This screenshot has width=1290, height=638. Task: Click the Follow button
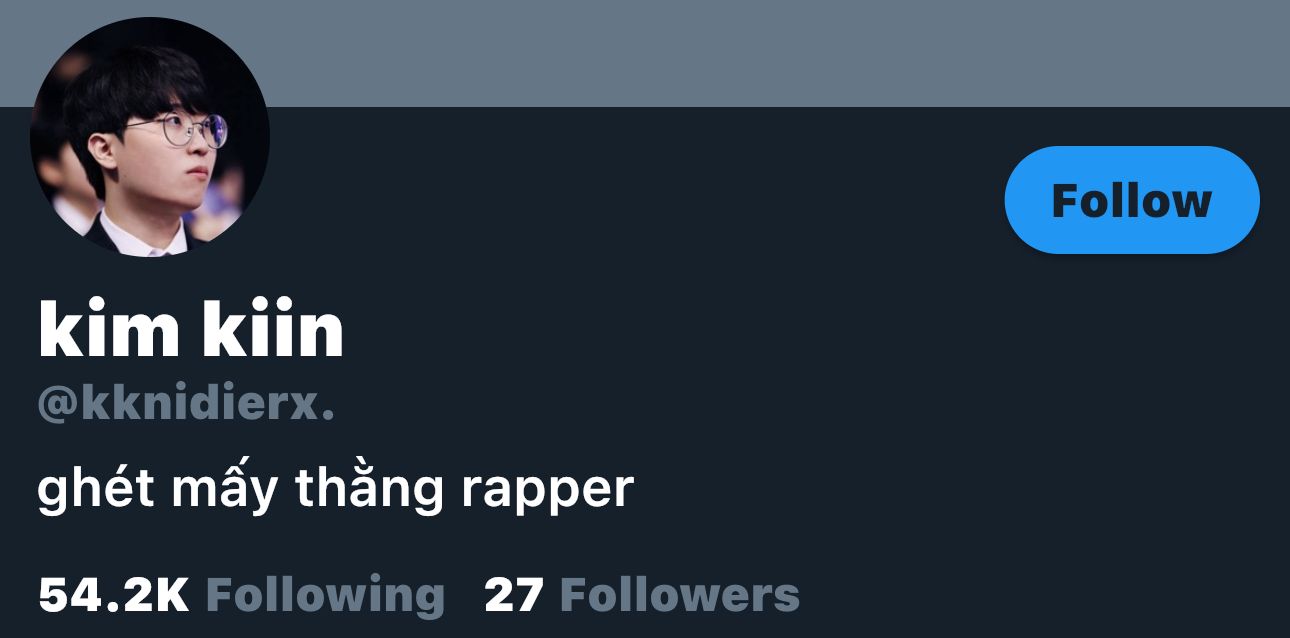1132,200
